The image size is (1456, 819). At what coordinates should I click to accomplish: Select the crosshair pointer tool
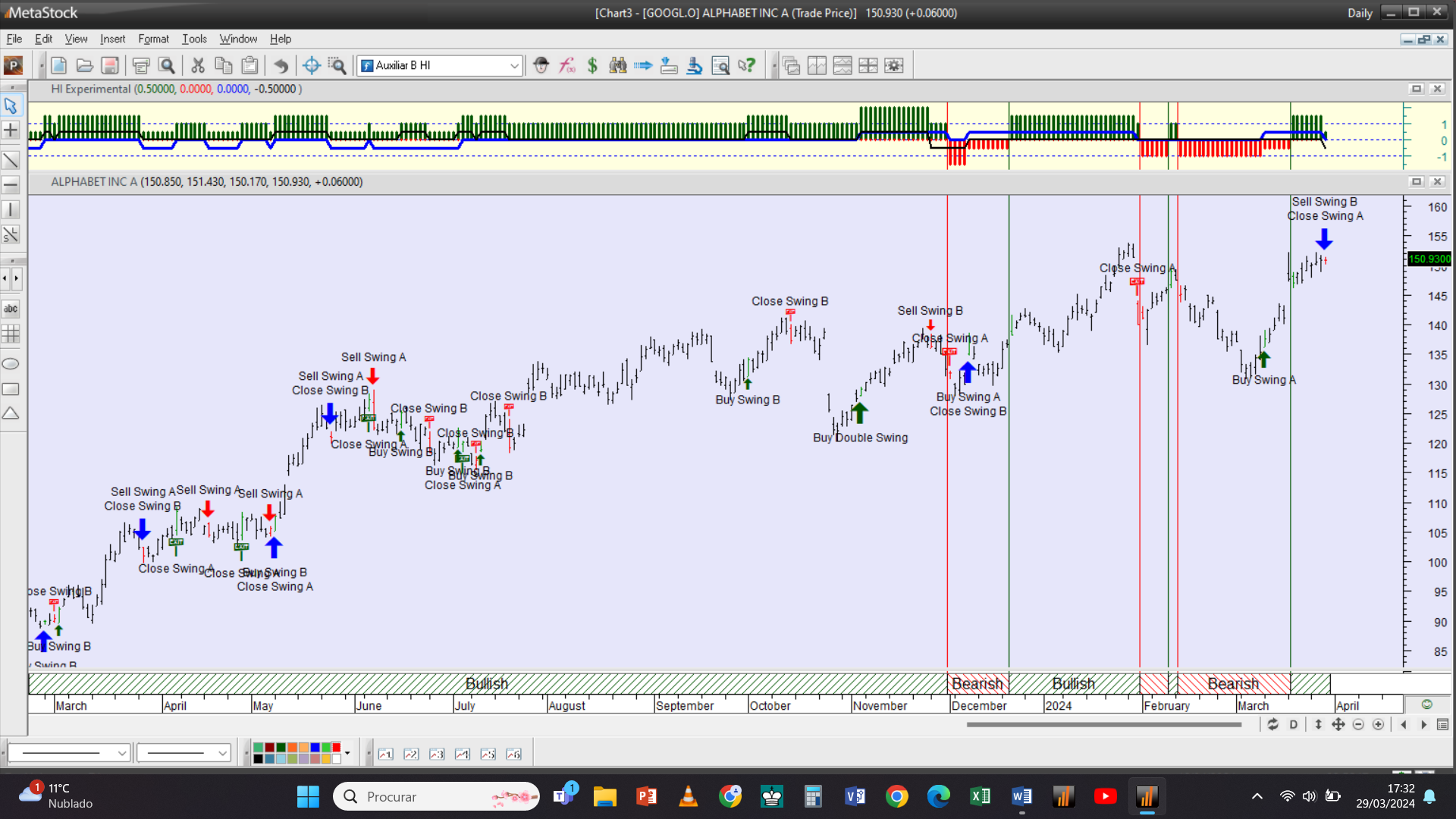(11, 130)
